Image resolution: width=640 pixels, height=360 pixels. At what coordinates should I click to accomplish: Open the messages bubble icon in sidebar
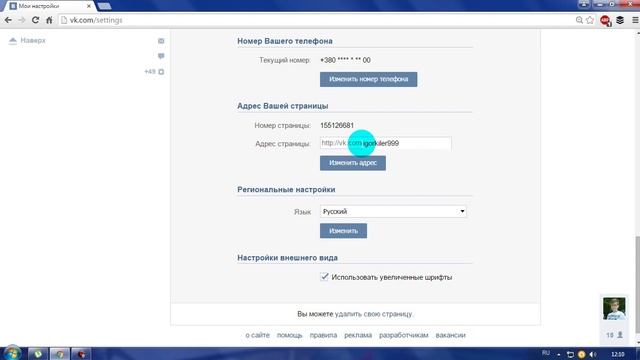click(161, 56)
